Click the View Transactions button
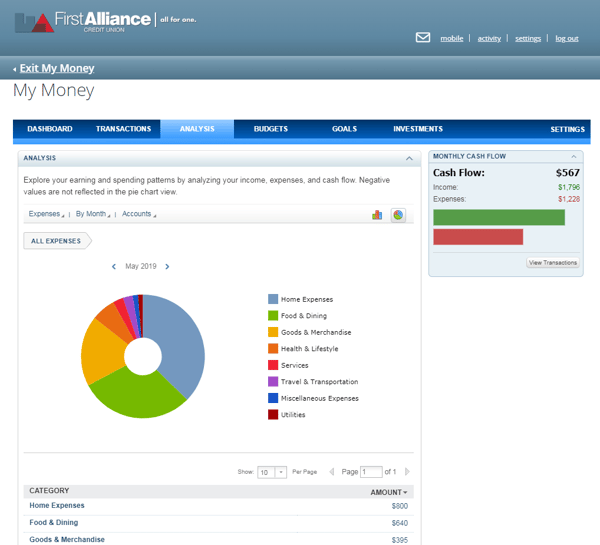 [x=553, y=263]
